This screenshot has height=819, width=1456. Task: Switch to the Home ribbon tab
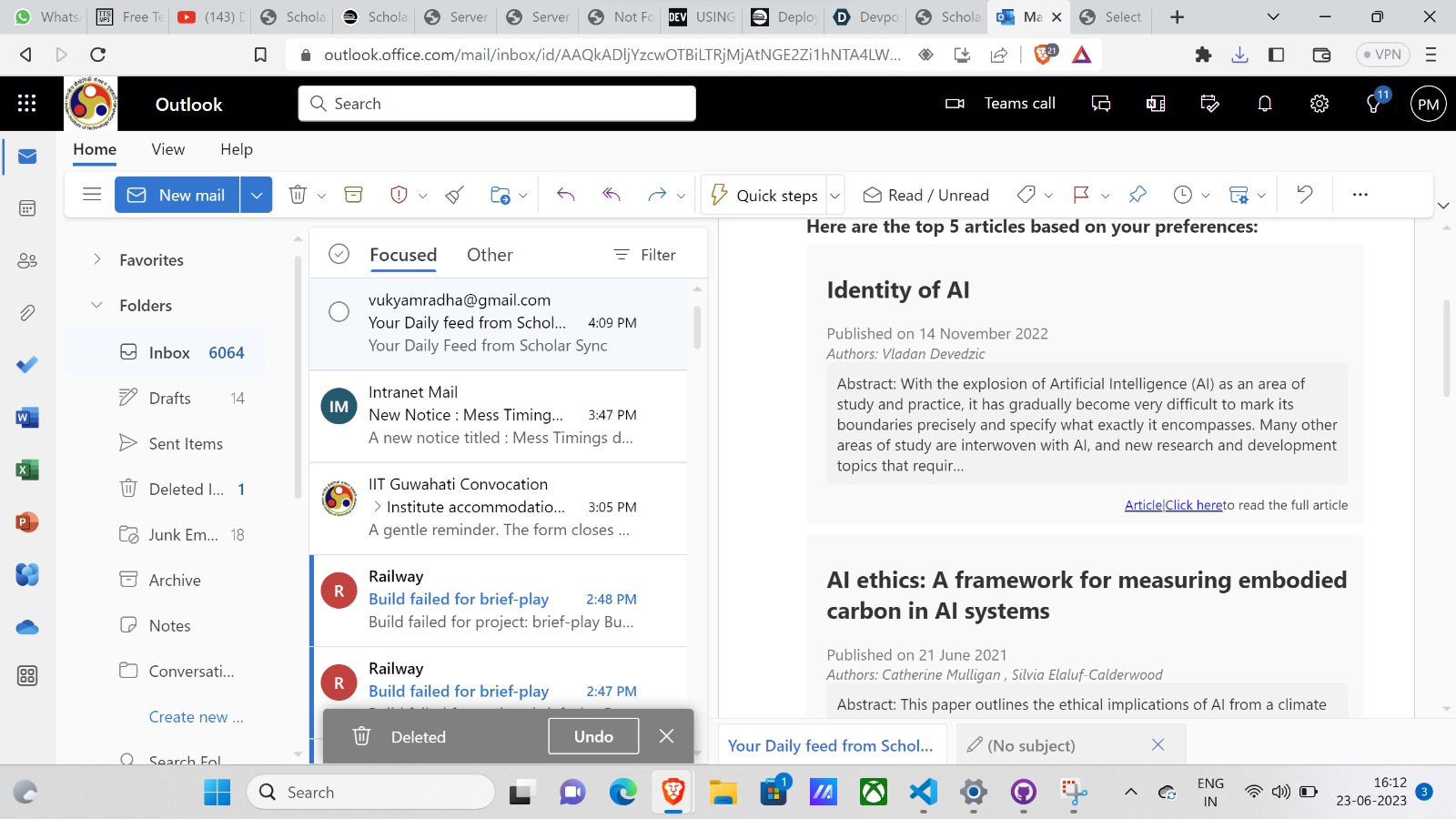click(95, 149)
